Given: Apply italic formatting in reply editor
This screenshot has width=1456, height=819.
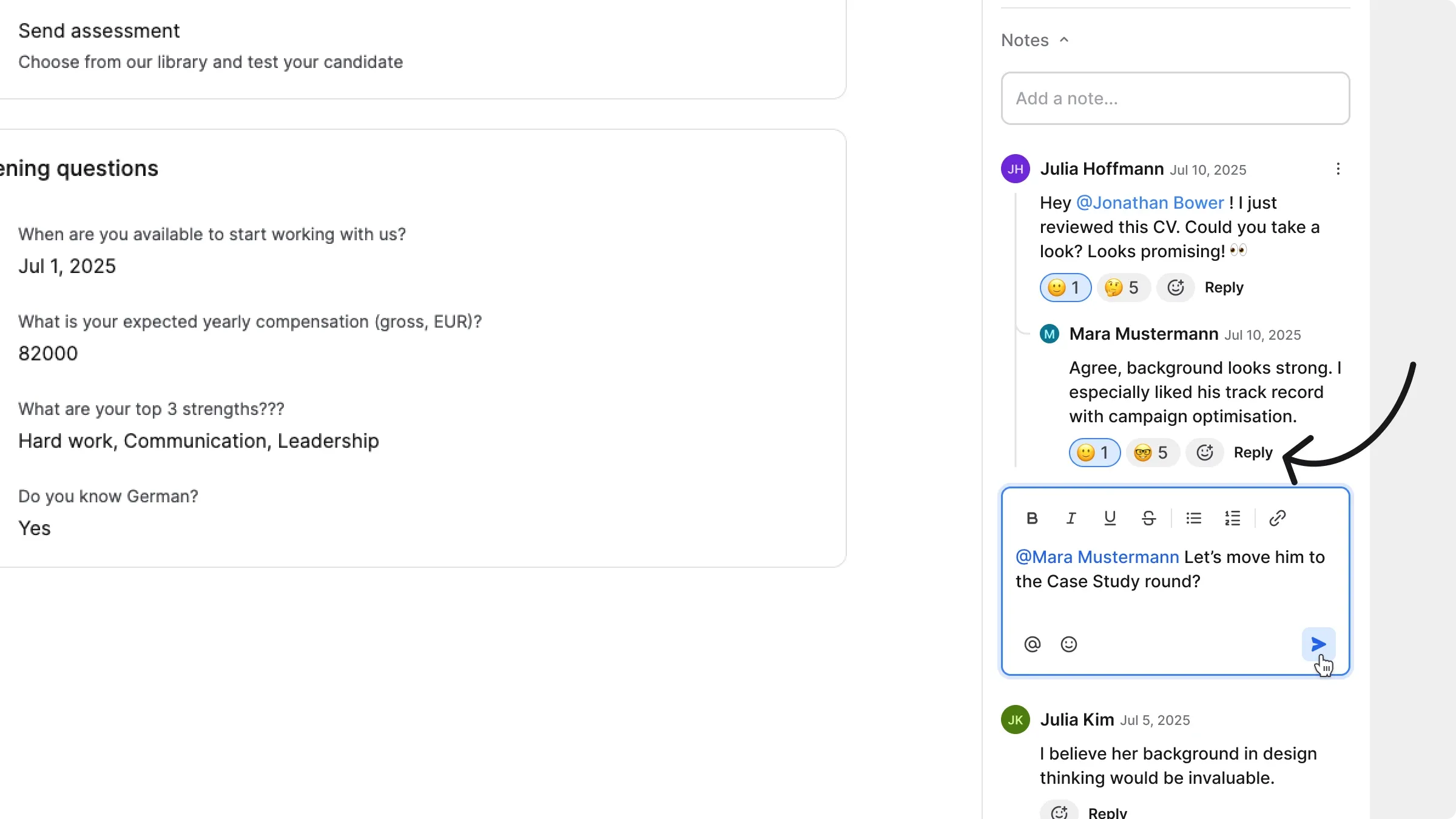Looking at the screenshot, I should tap(1071, 518).
